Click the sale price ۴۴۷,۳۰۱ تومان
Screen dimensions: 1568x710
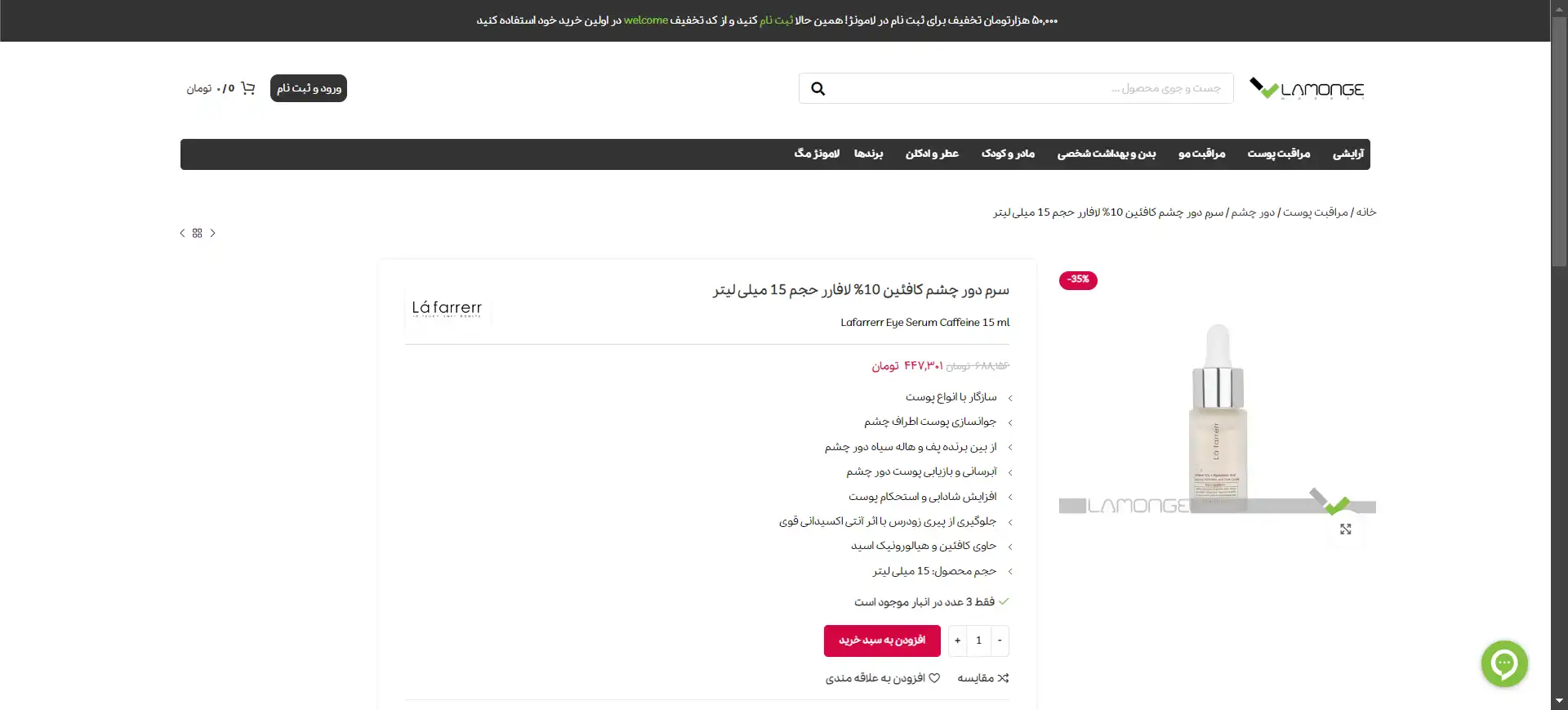(907, 365)
